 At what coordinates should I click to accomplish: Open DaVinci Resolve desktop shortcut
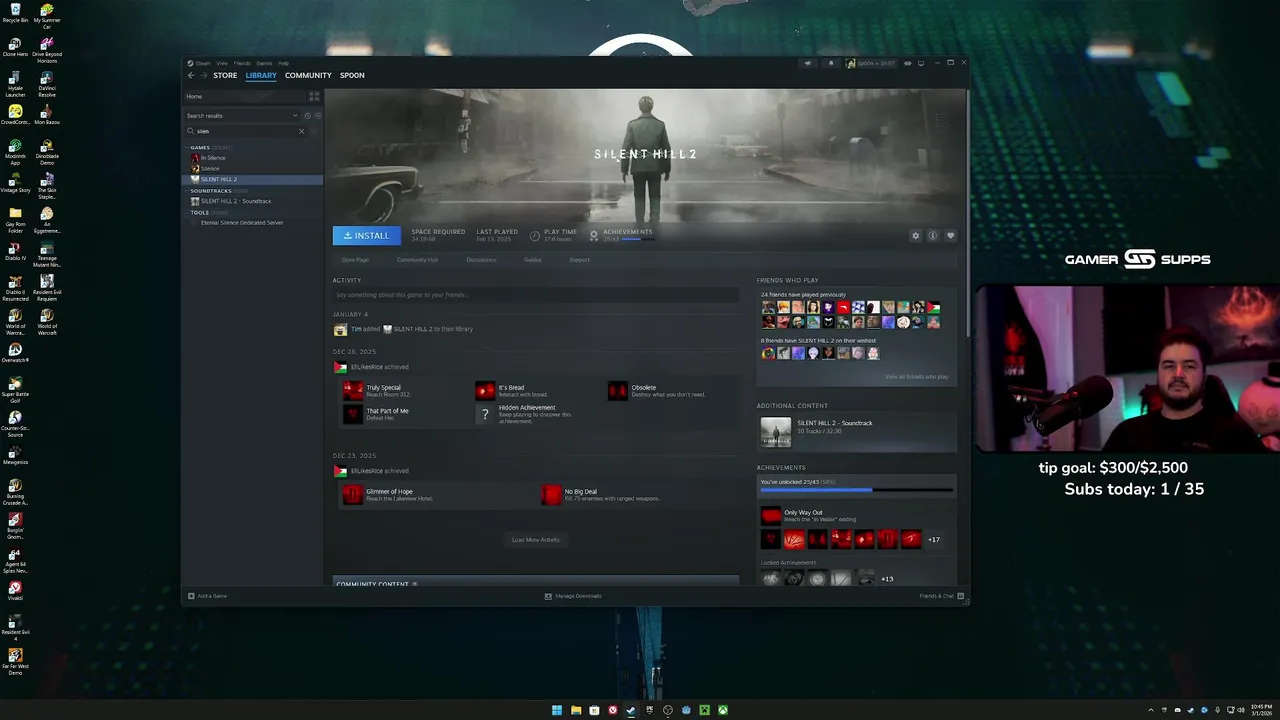coord(47,83)
